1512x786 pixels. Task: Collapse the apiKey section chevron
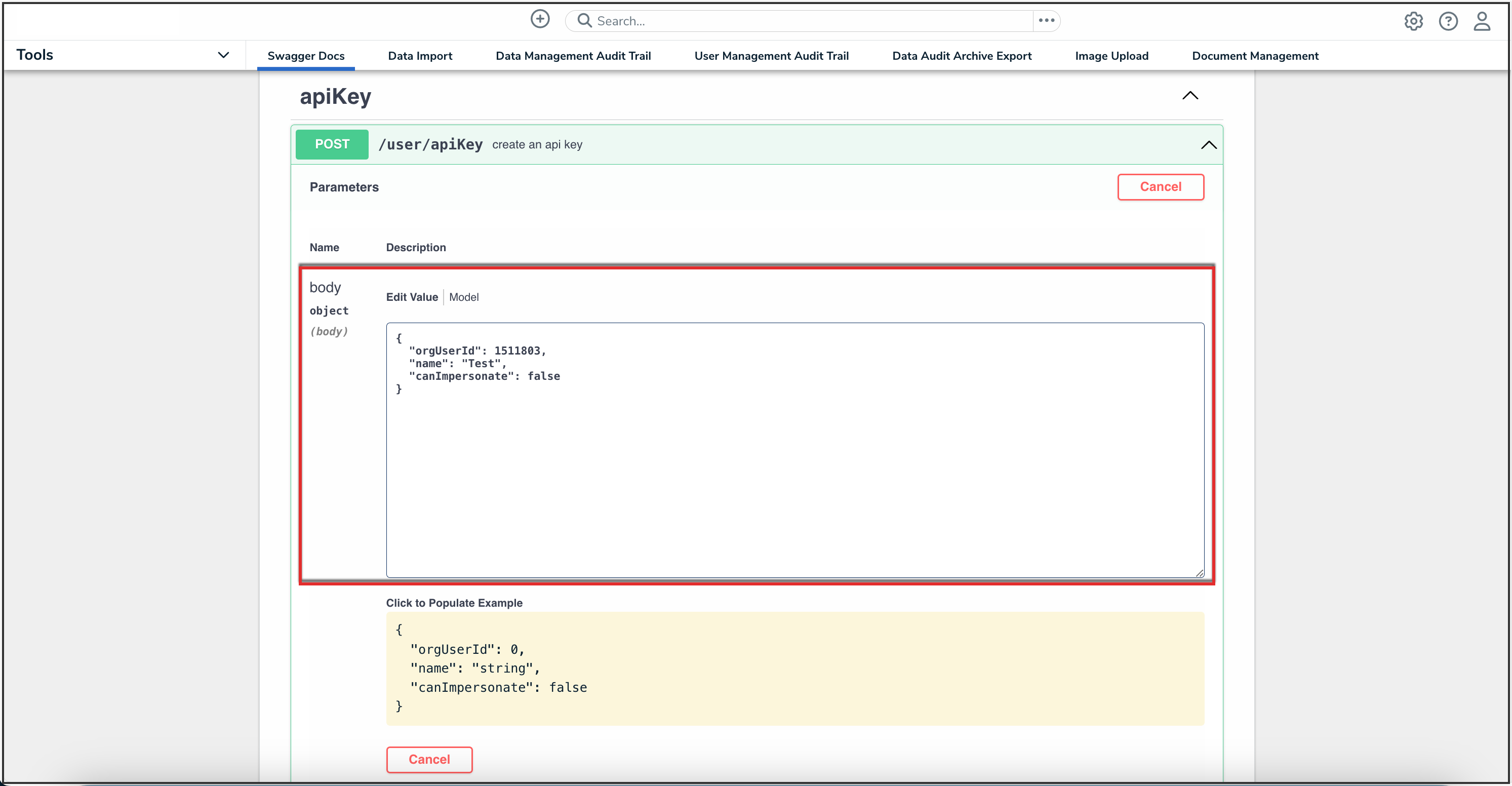click(1190, 96)
